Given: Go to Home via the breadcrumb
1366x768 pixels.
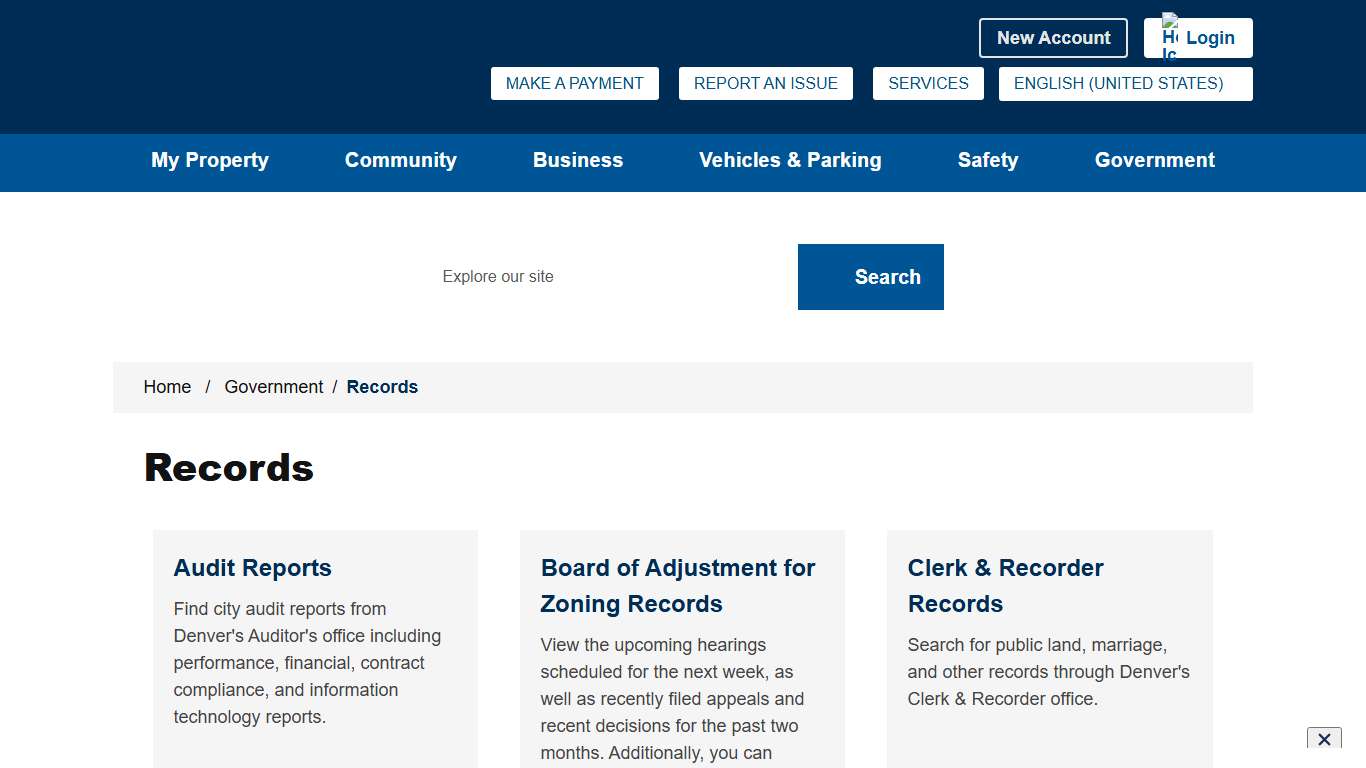Looking at the screenshot, I should click(167, 387).
